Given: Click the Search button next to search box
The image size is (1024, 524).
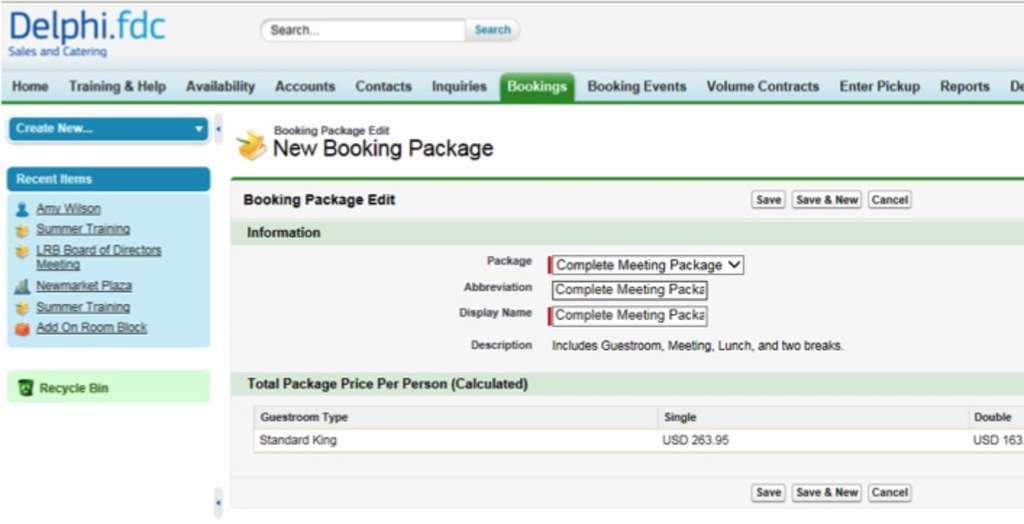Looking at the screenshot, I should pyautogui.click(x=492, y=30).
